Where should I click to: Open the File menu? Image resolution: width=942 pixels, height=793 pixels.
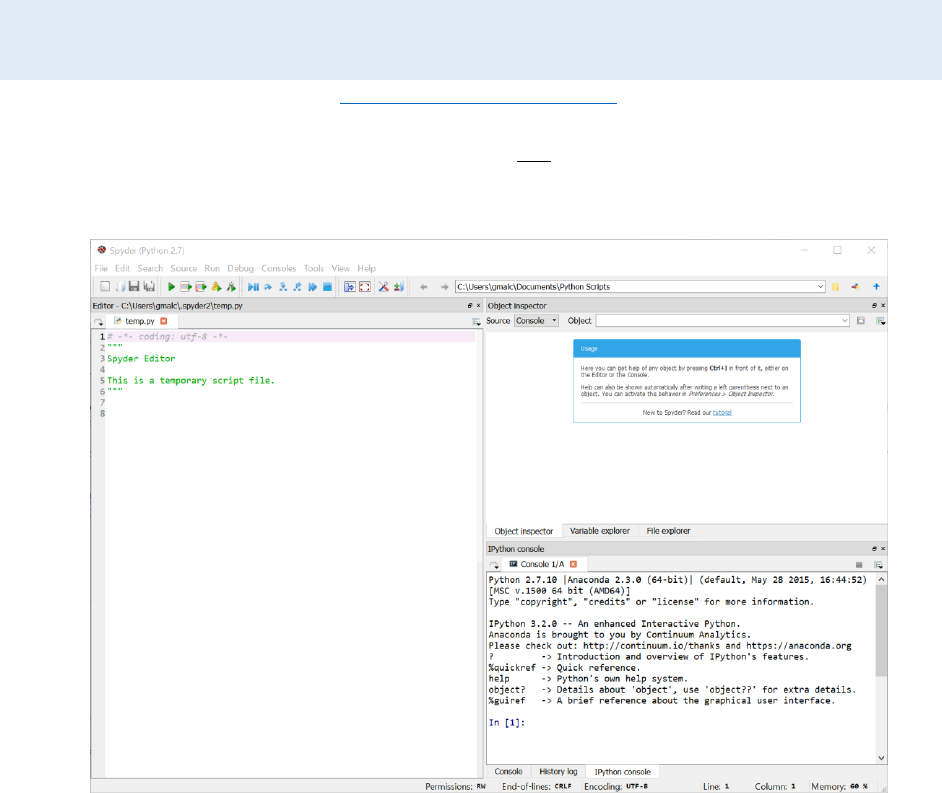[x=101, y=269]
